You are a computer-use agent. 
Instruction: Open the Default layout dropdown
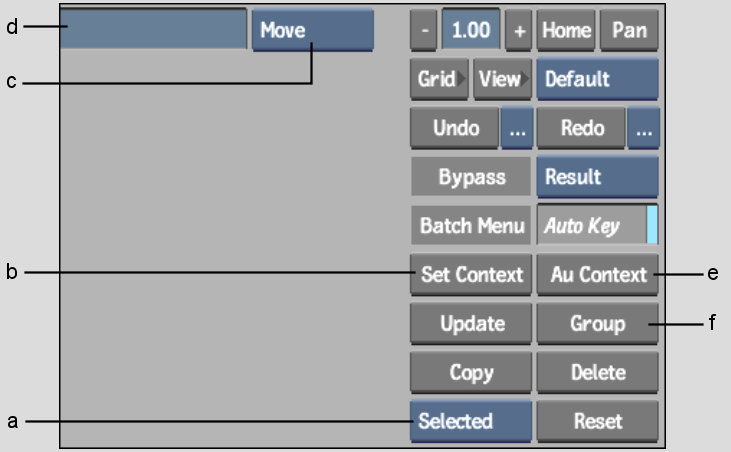click(x=598, y=79)
